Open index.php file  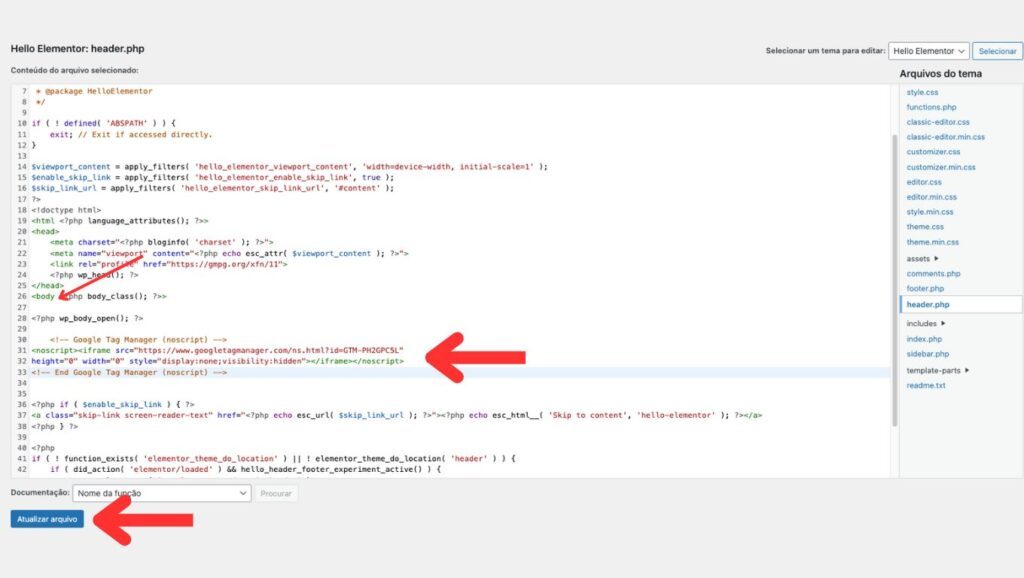(924, 339)
